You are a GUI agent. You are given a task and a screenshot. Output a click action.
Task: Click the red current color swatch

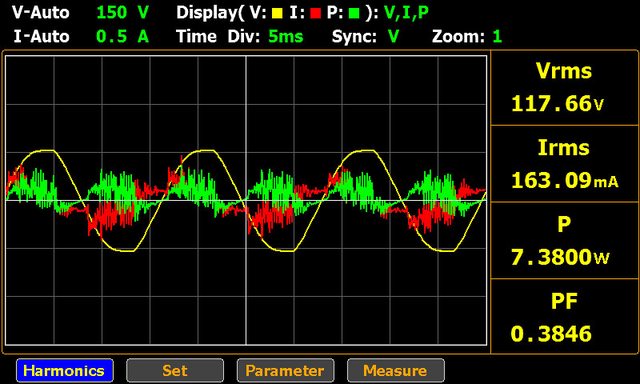click(315, 13)
